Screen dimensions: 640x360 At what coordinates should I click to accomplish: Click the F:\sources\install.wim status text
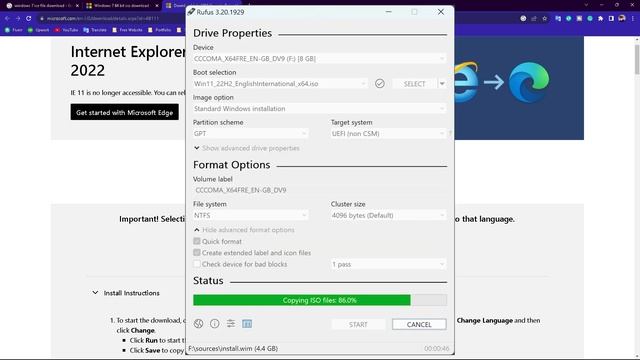click(x=233, y=349)
